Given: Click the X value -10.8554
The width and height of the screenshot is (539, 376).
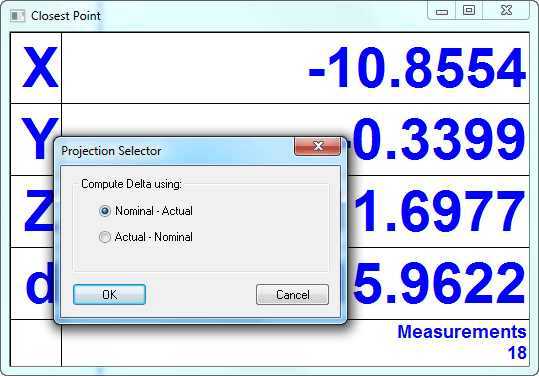Looking at the screenshot, I should [417, 68].
